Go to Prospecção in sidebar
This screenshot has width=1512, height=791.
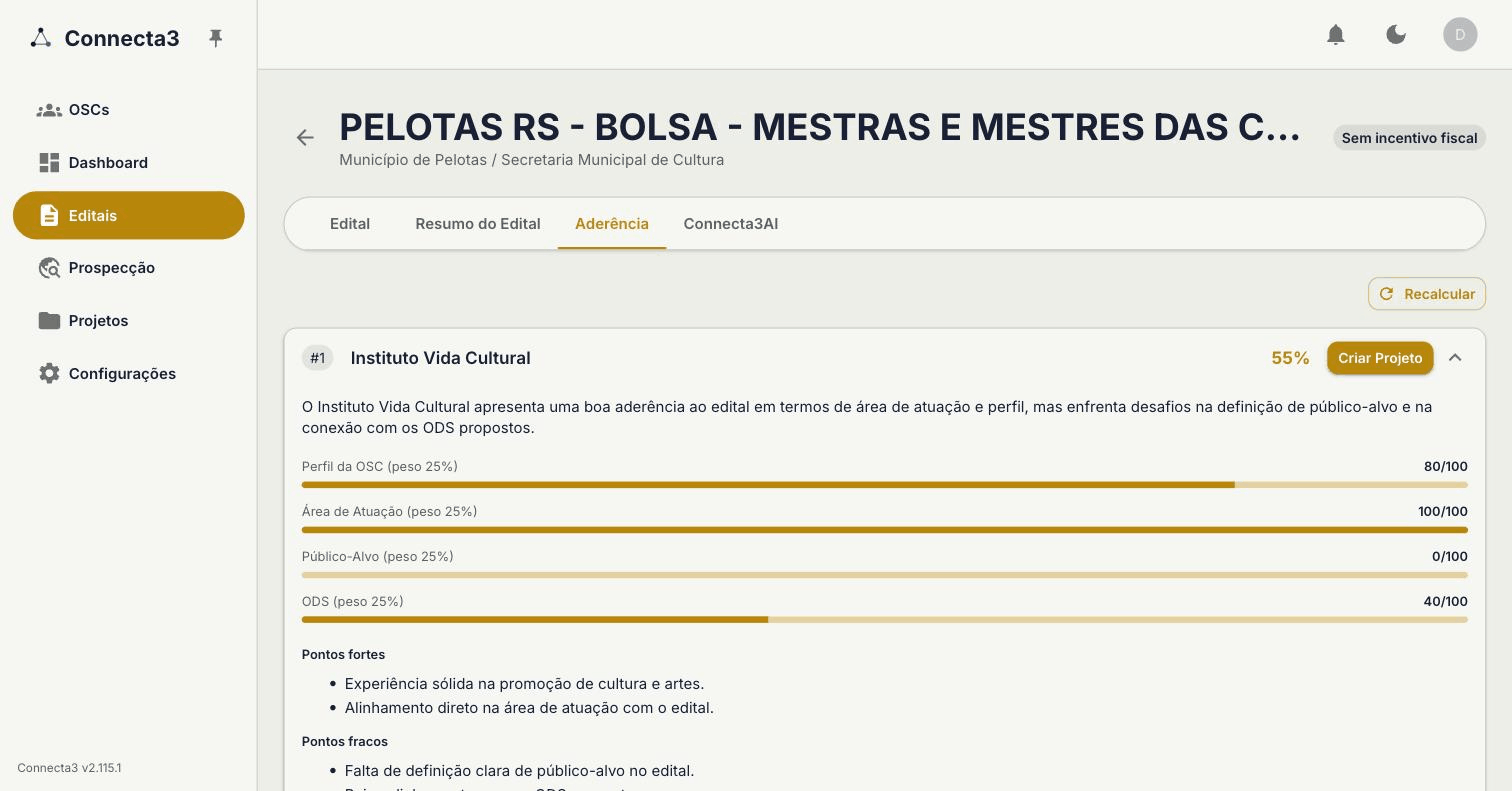[x=129, y=268]
